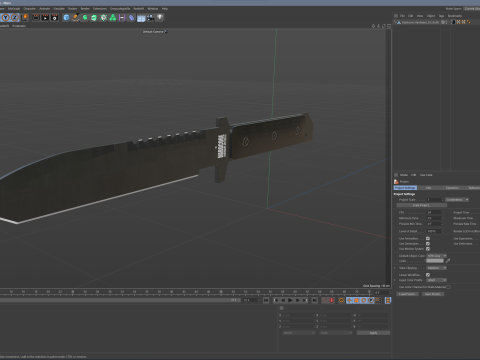Click viewport layout toggle icon

pos(389,26)
